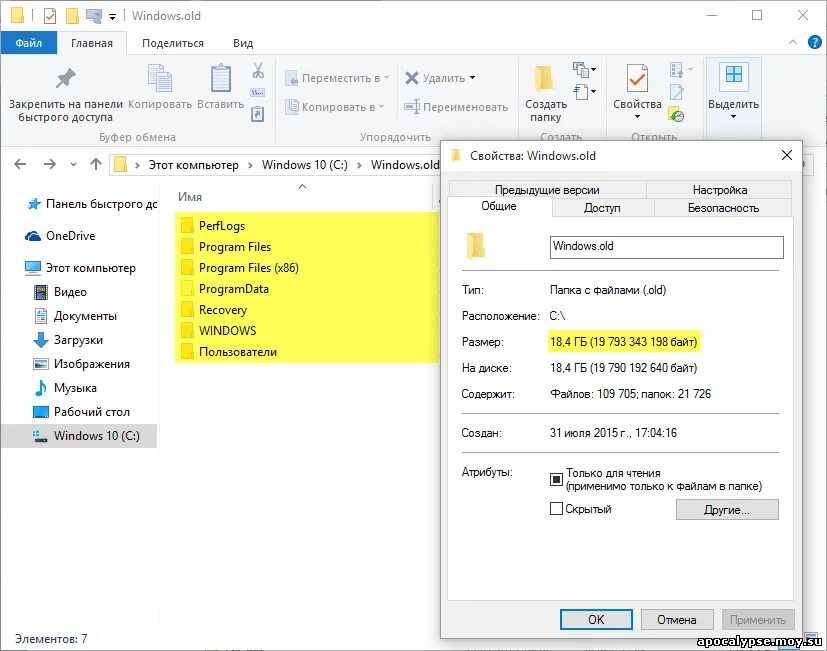Click New folder icon in title bar

(72, 16)
